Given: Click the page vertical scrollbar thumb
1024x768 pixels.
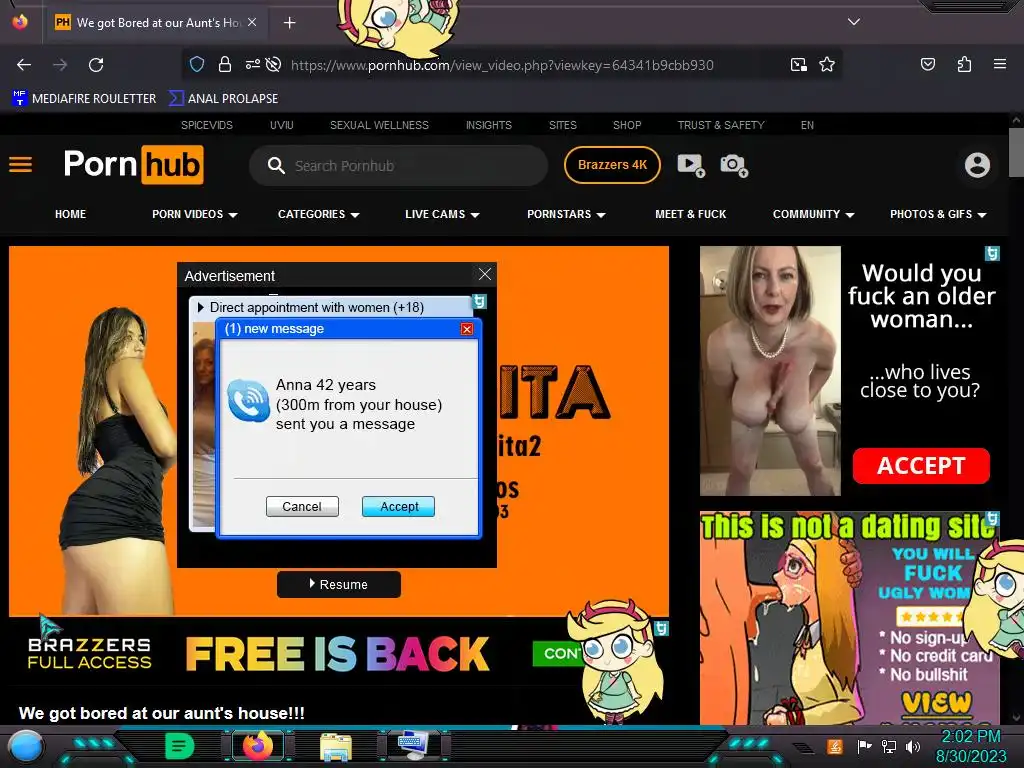Looking at the screenshot, I should click(1016, 152).
